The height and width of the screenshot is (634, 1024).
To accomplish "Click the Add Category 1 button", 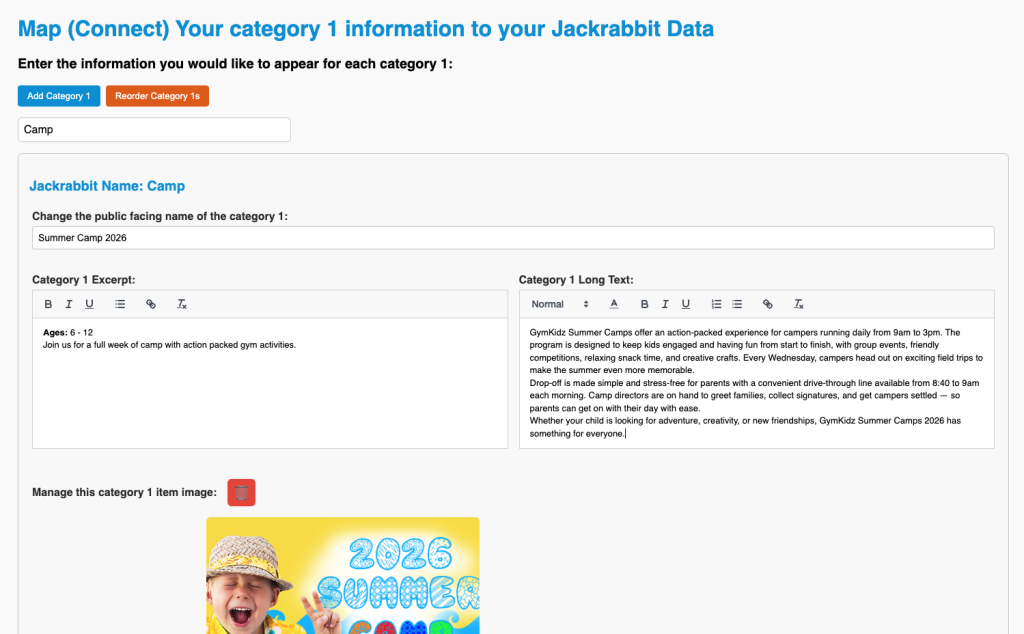I will point(59,96).
